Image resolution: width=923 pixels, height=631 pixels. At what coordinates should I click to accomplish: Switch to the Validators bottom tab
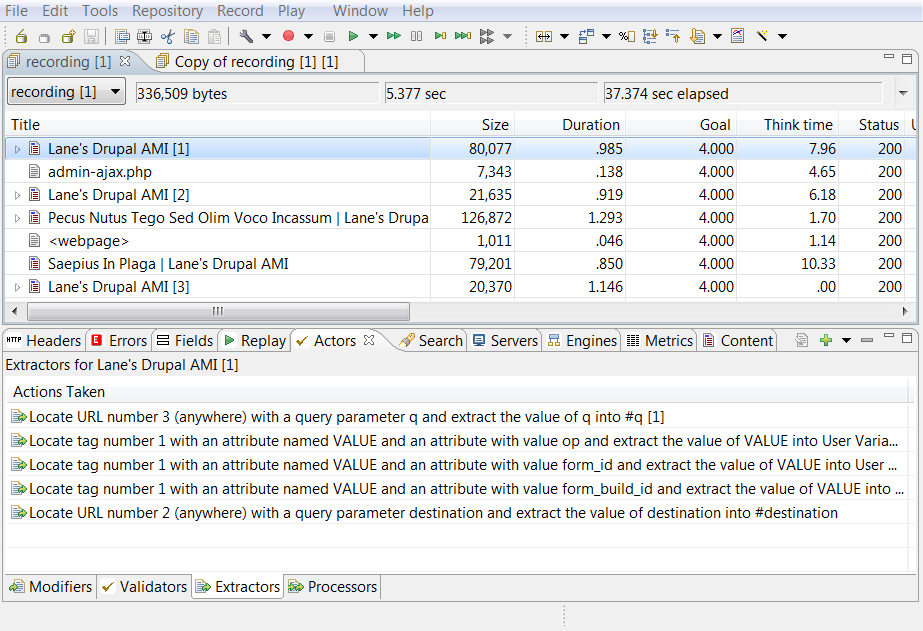click(x=144, y=587)
